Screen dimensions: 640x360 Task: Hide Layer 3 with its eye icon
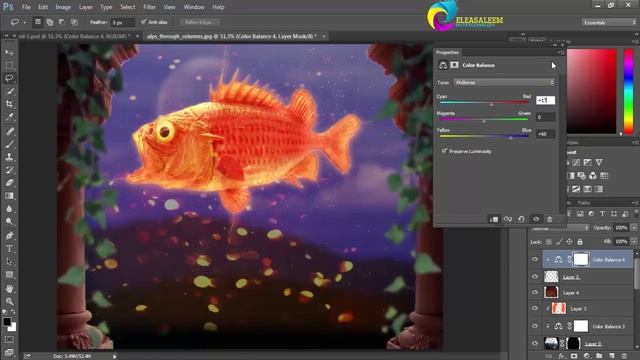pos(535,309)
